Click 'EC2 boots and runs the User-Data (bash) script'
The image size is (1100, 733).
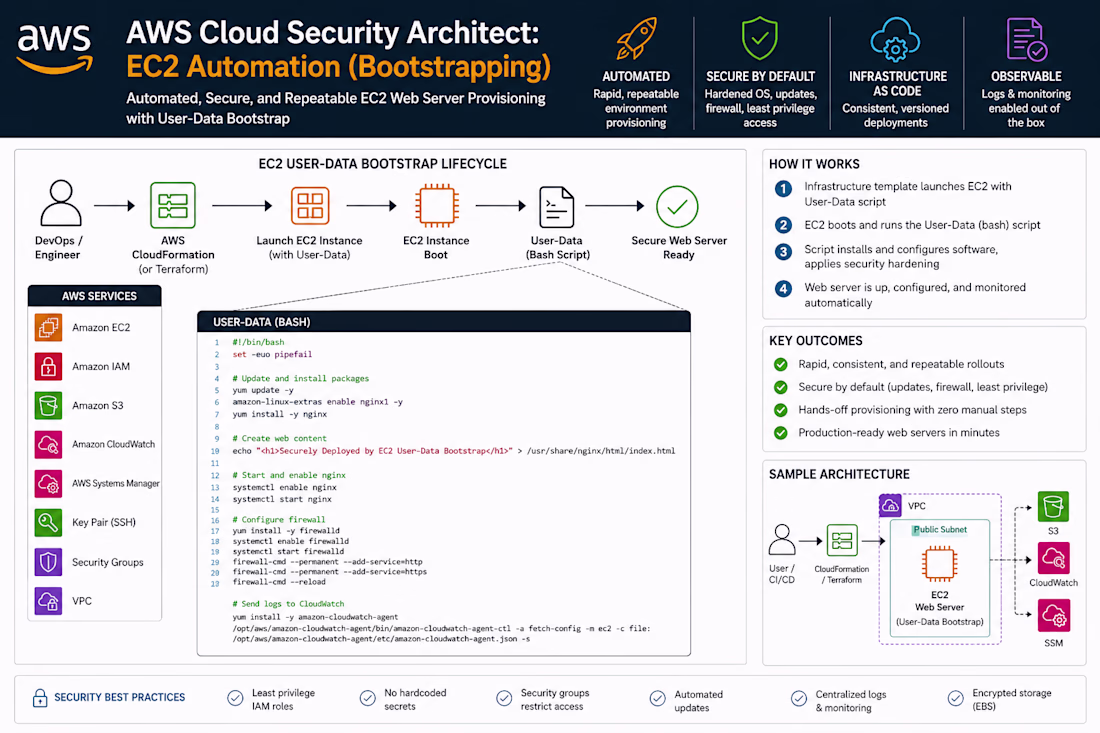point(922,225)
